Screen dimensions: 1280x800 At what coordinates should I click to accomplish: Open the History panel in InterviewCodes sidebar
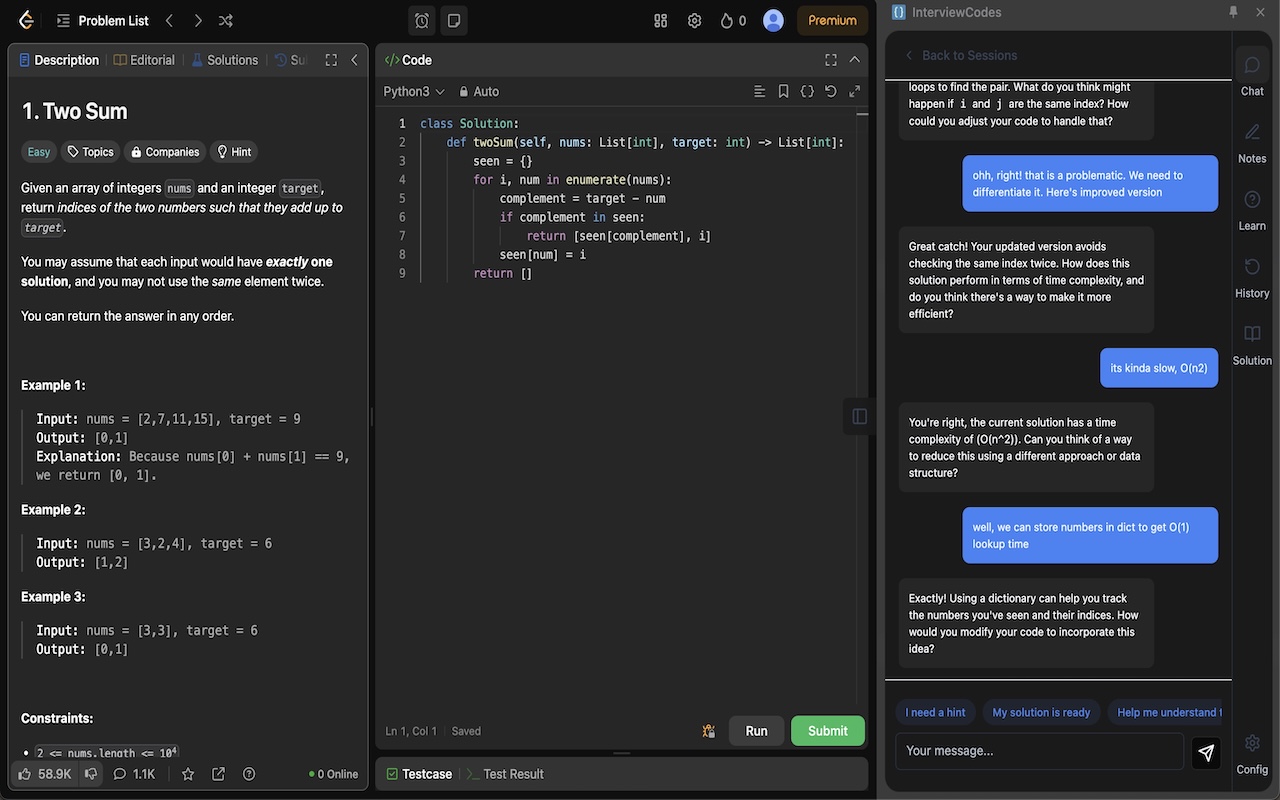click(1252, 272)
